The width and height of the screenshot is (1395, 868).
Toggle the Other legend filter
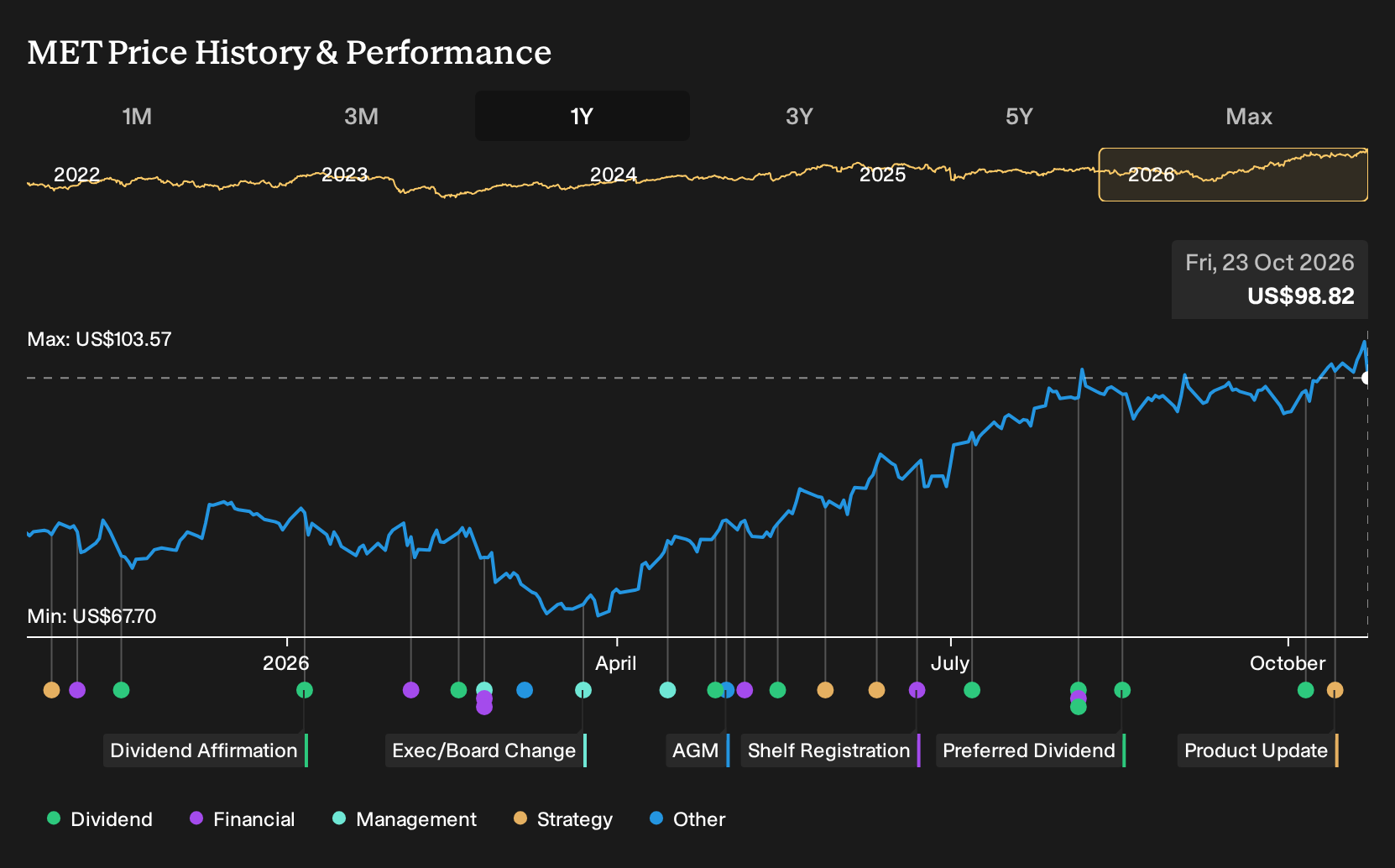click(x=687, y=818)
